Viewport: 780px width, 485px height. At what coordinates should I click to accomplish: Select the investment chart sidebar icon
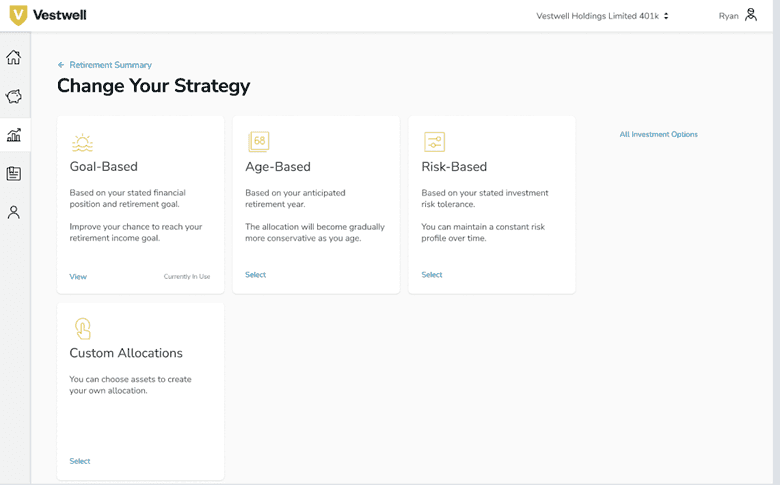pos(14,135)
